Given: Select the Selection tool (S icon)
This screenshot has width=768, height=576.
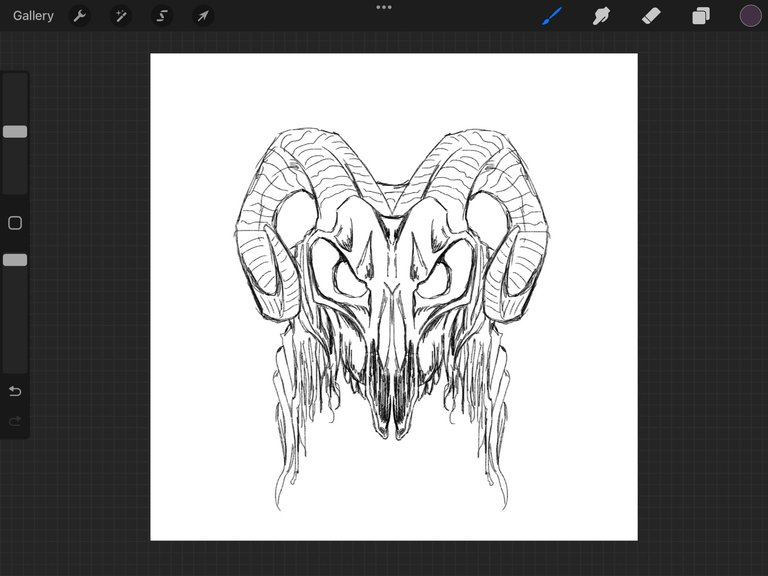Looking at the screenshot, I should click(x=162, y=16).
